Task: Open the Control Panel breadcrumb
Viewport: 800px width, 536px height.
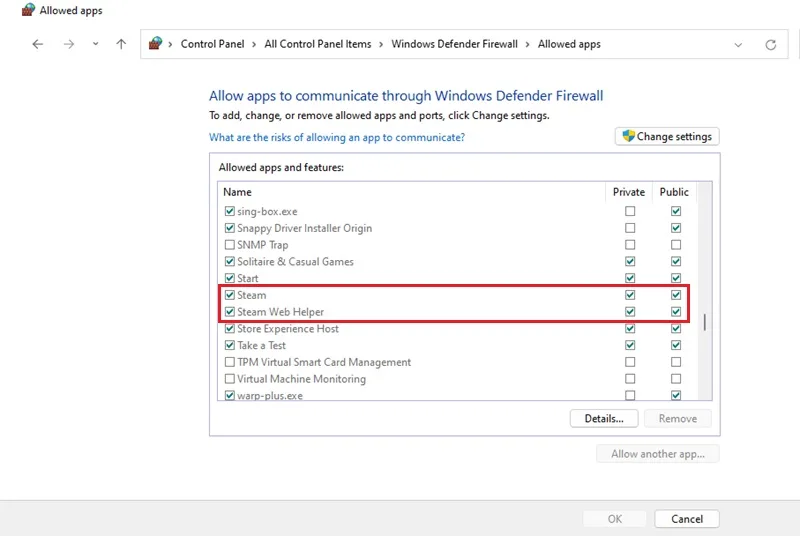Action: (x=212, y=44)
